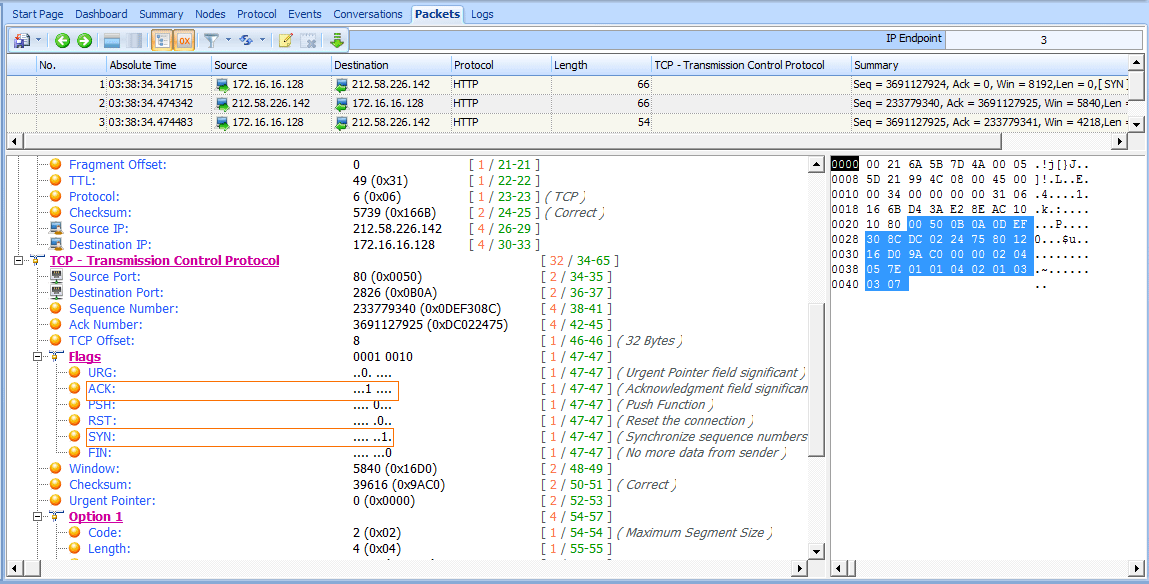Toggle the 0x hex view button

pyautogui.click(x=184, y=41)
